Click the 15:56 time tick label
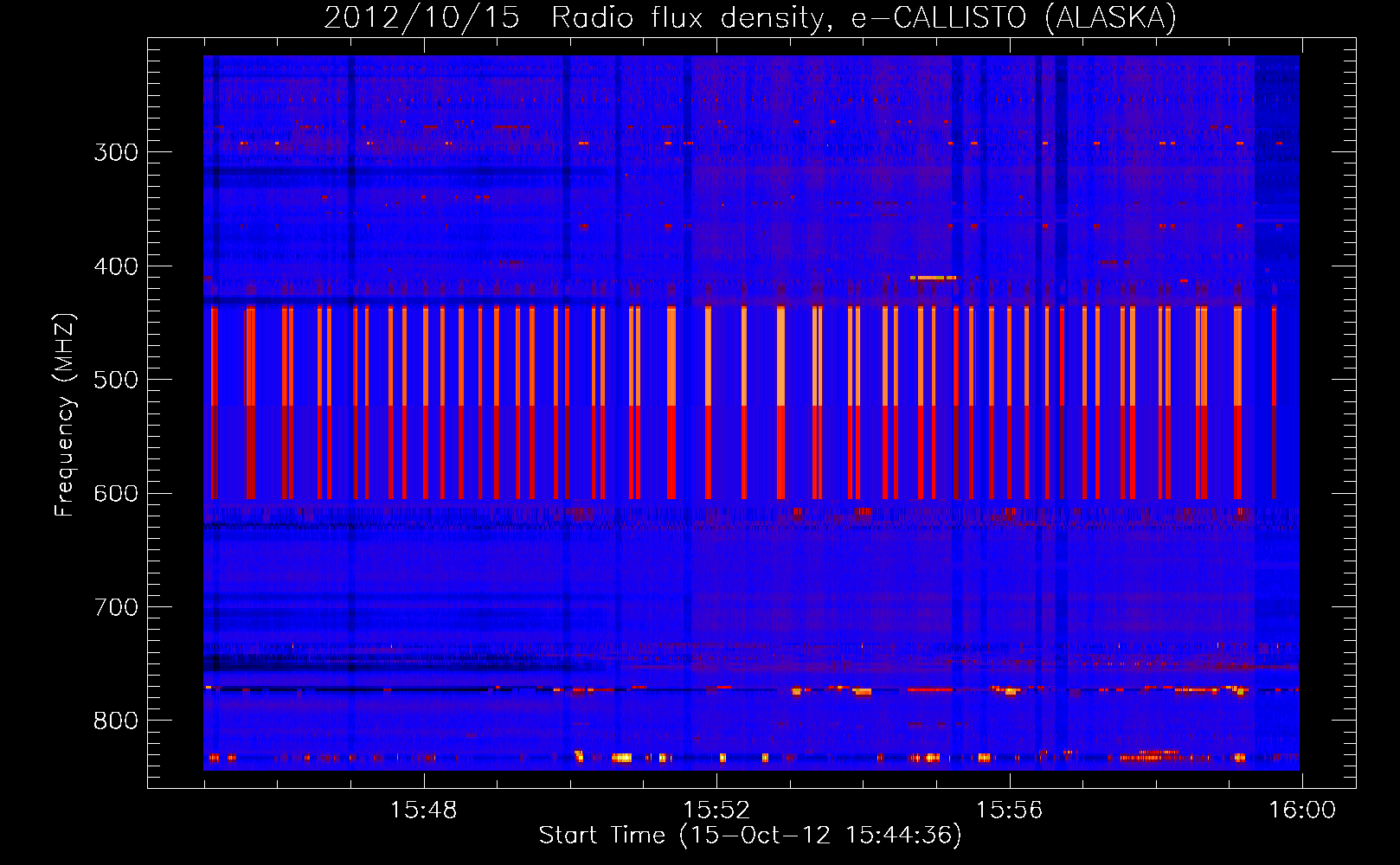 point(1009,810)
